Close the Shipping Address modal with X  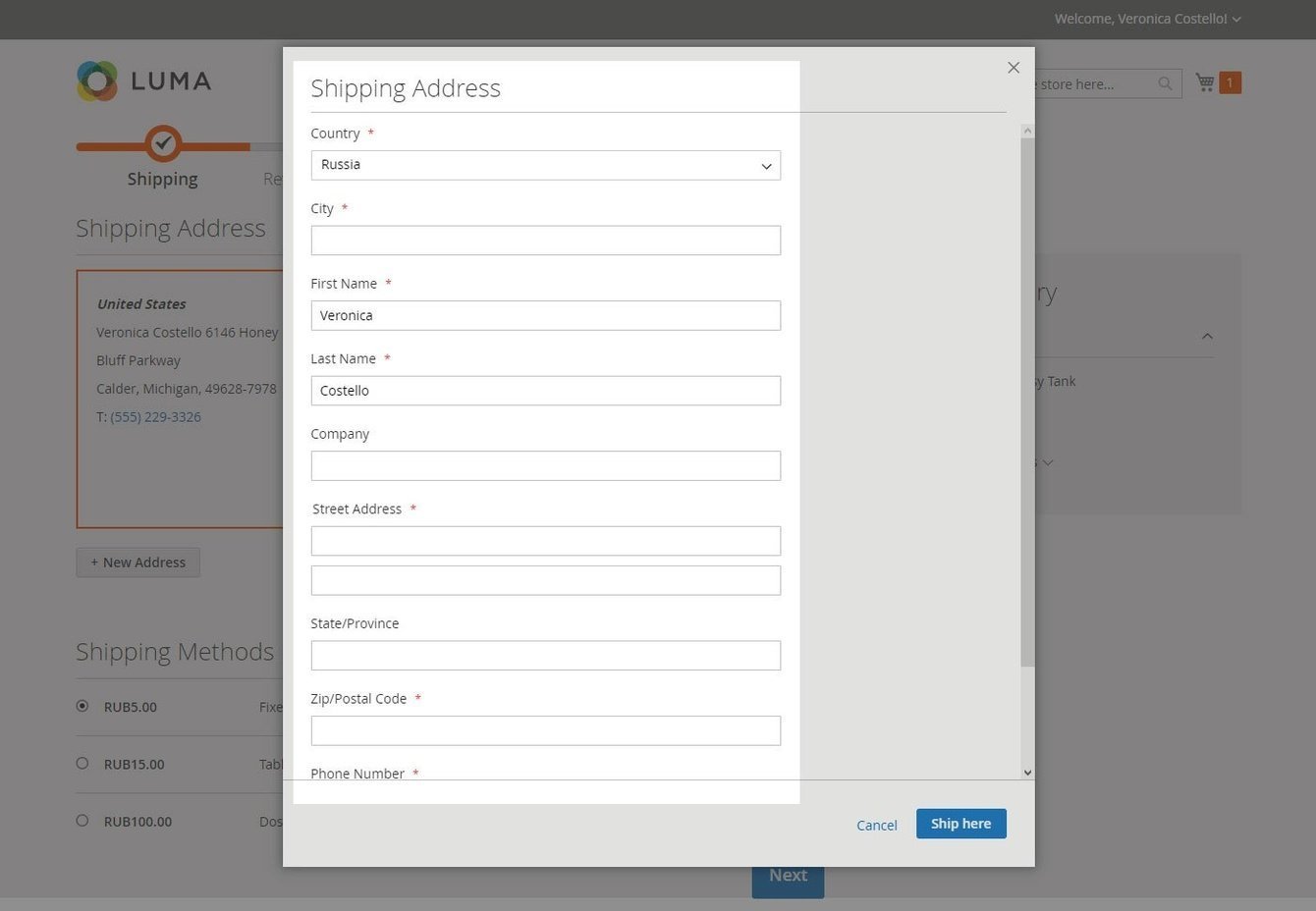click(1014, 68)
